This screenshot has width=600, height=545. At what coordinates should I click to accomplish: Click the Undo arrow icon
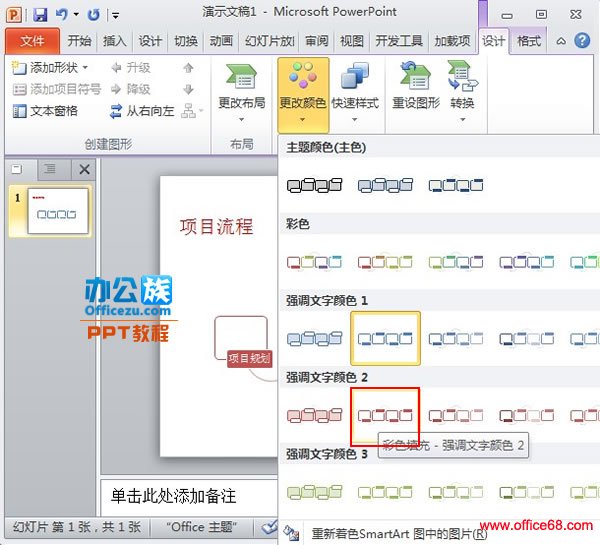pyautogui.click(x=61, y=15)
